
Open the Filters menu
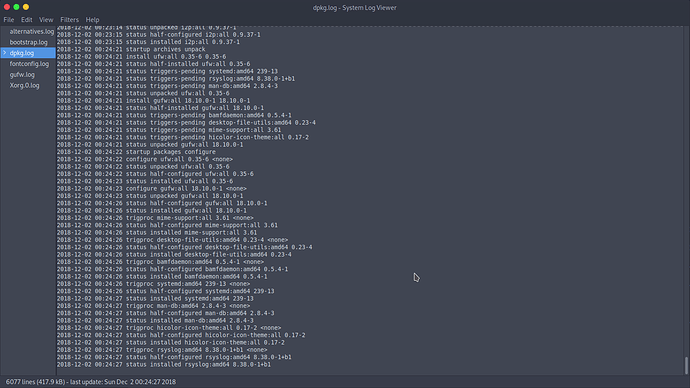point(70,20)
